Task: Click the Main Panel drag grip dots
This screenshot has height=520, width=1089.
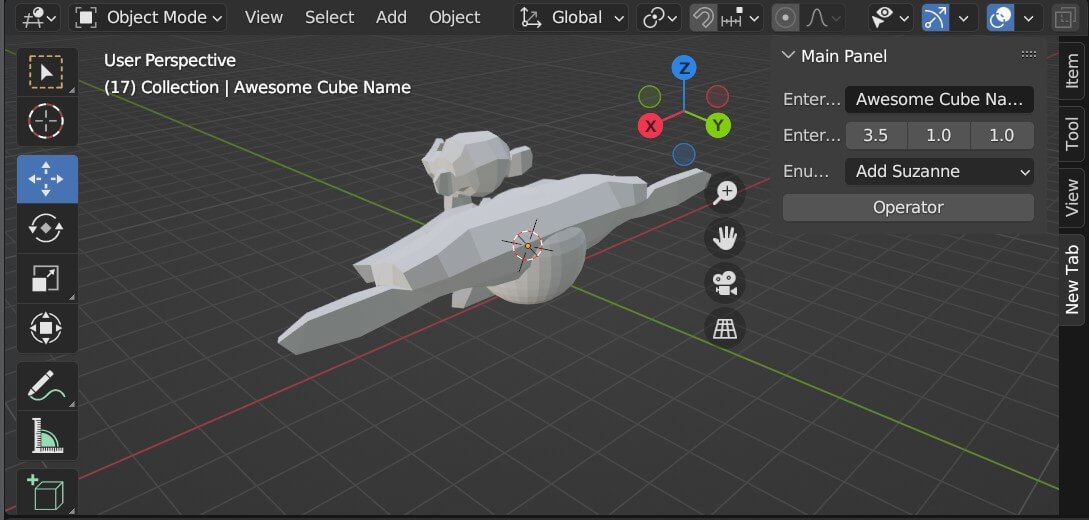Action: point(1029,55)
